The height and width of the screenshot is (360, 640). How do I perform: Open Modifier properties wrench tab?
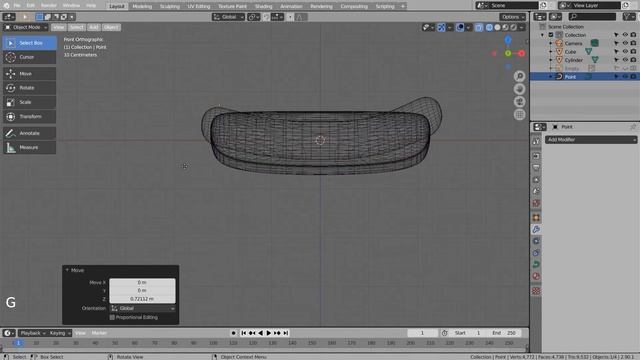pos(536,229)
